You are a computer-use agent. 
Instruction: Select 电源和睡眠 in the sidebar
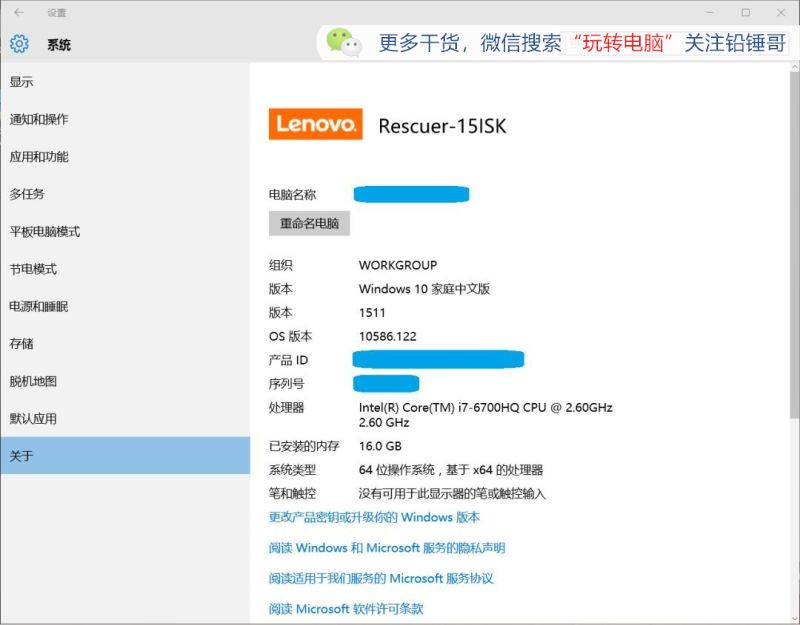point(39,307)
